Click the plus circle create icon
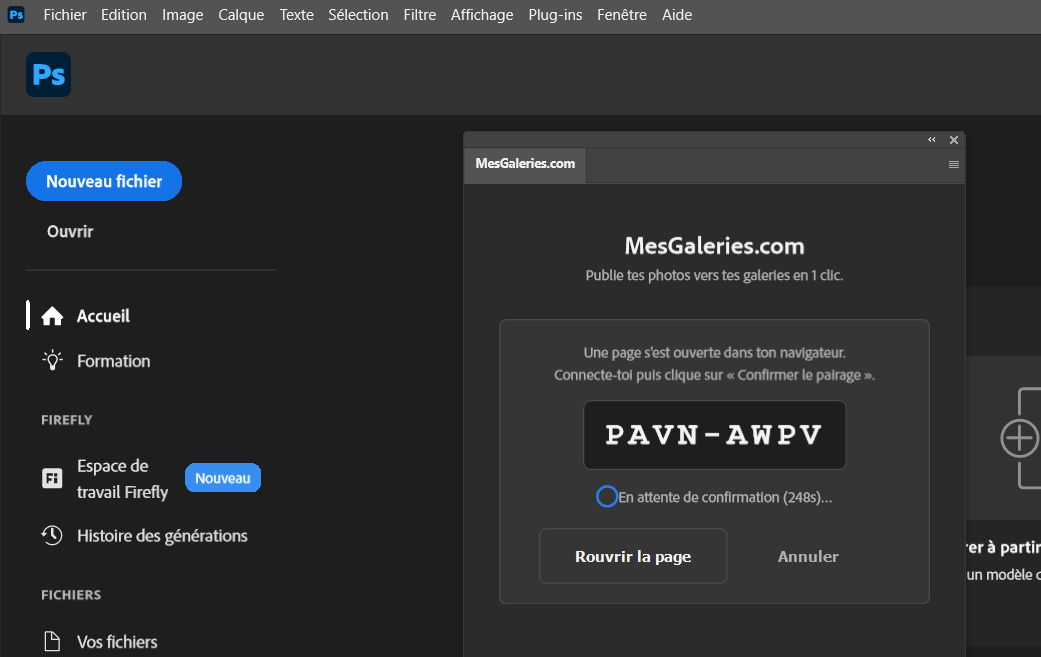The image size is (1041, 657). pos(1019,438)
